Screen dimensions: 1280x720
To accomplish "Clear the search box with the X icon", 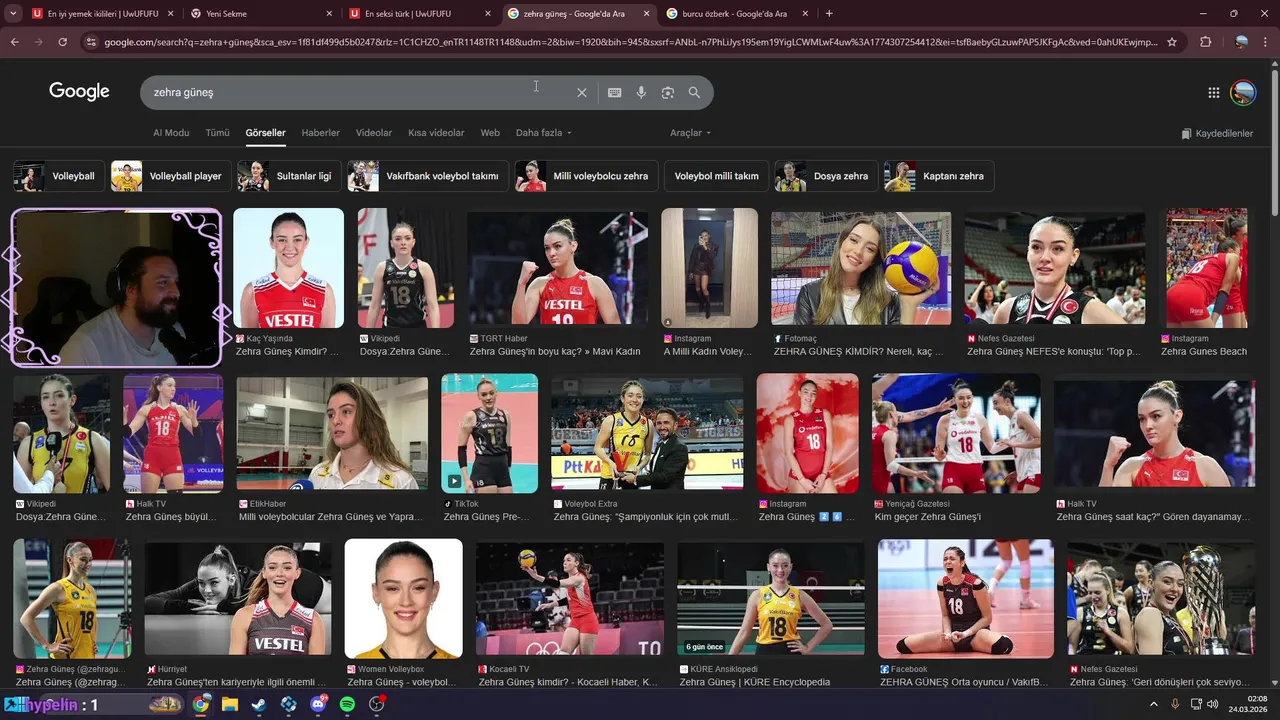I will coord(582,92).
